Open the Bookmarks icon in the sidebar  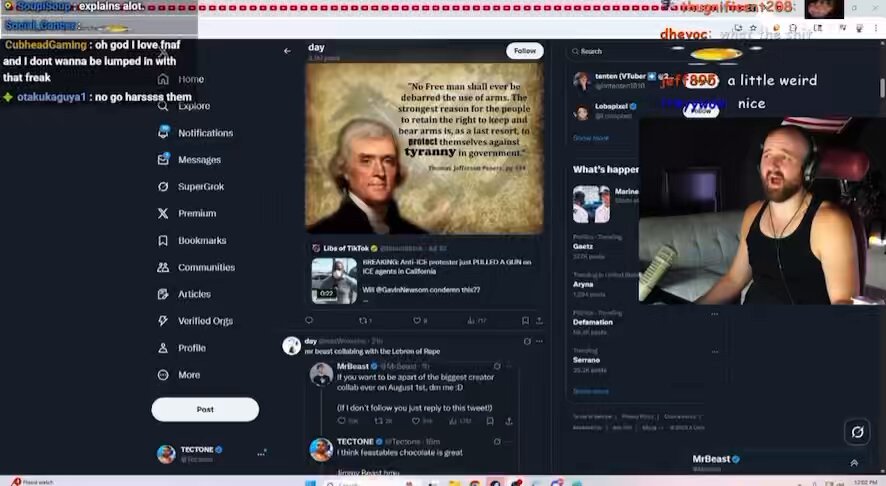[x=163, y=240]
